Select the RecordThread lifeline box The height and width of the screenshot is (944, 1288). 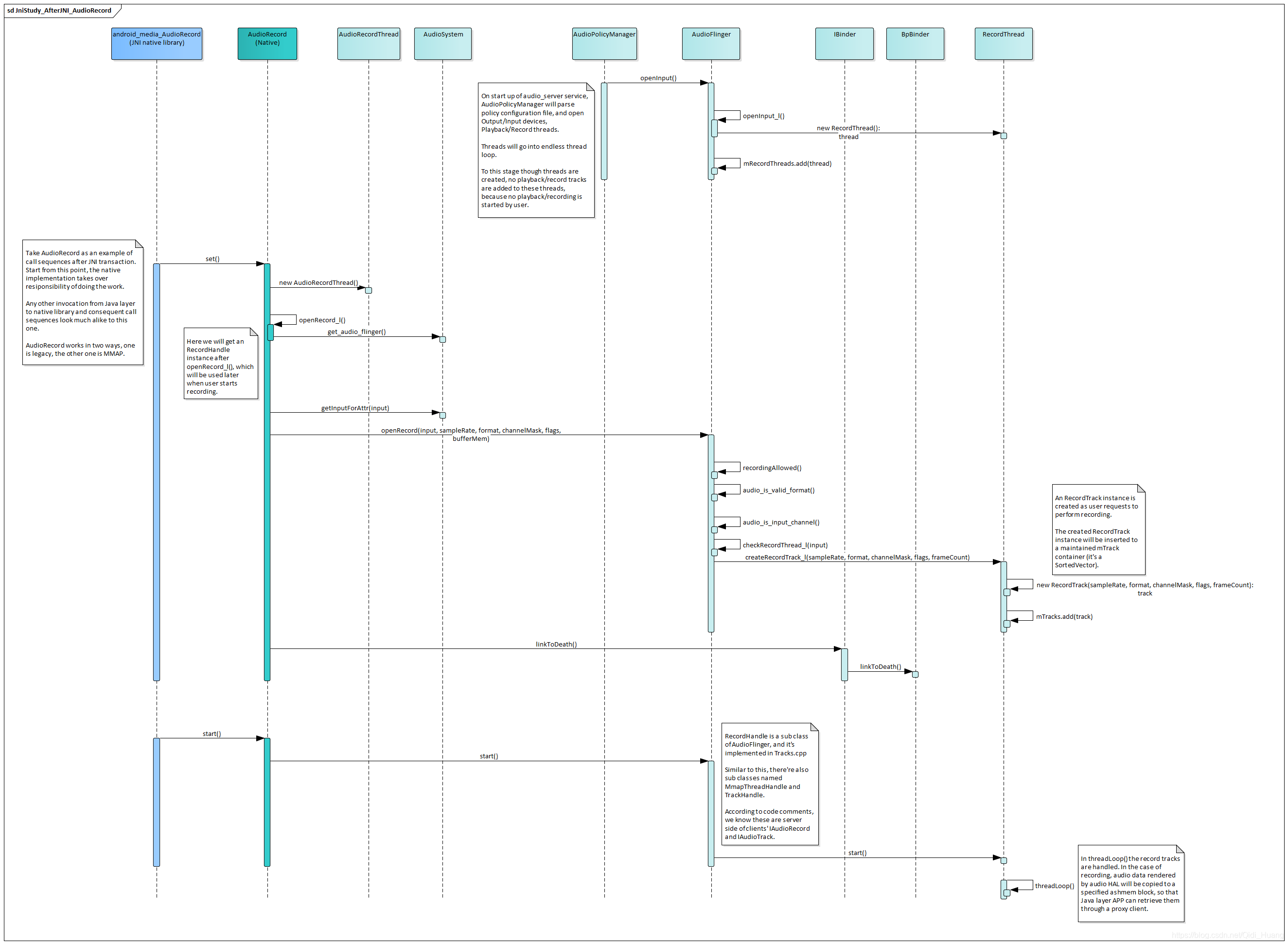point(1003,43)
